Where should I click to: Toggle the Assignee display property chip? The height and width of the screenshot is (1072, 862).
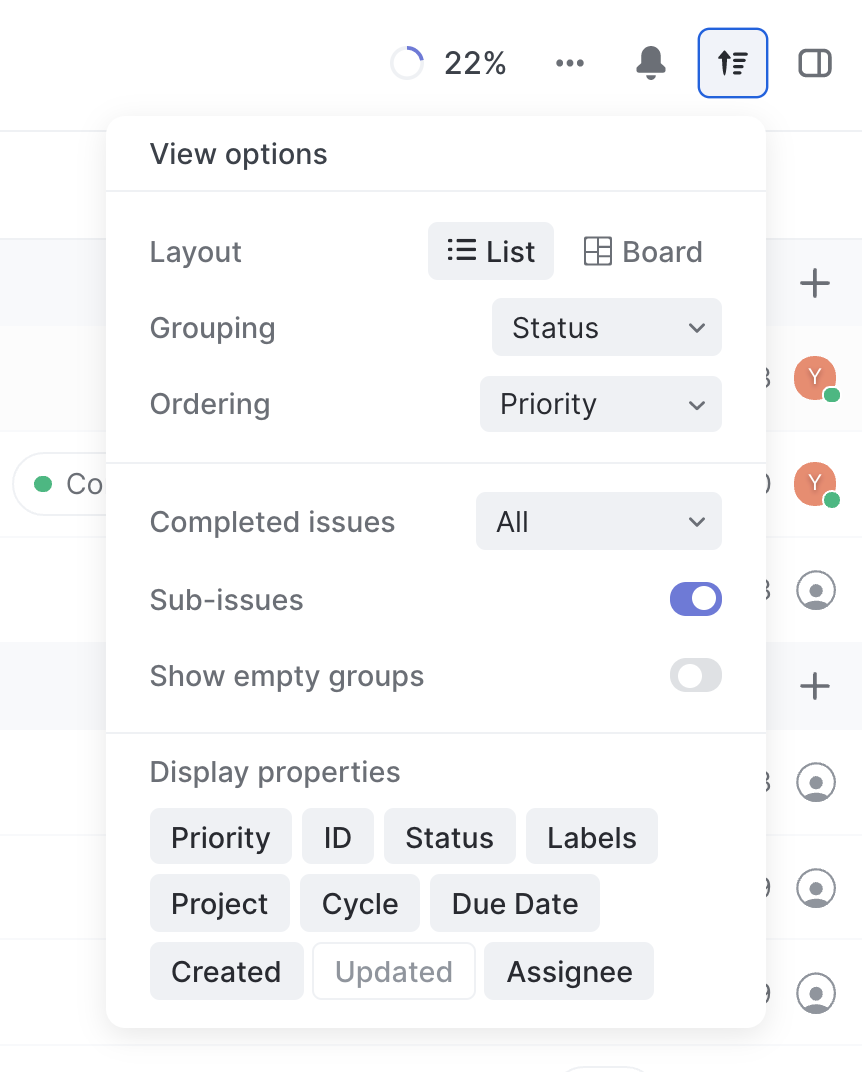tap(569, 972)
